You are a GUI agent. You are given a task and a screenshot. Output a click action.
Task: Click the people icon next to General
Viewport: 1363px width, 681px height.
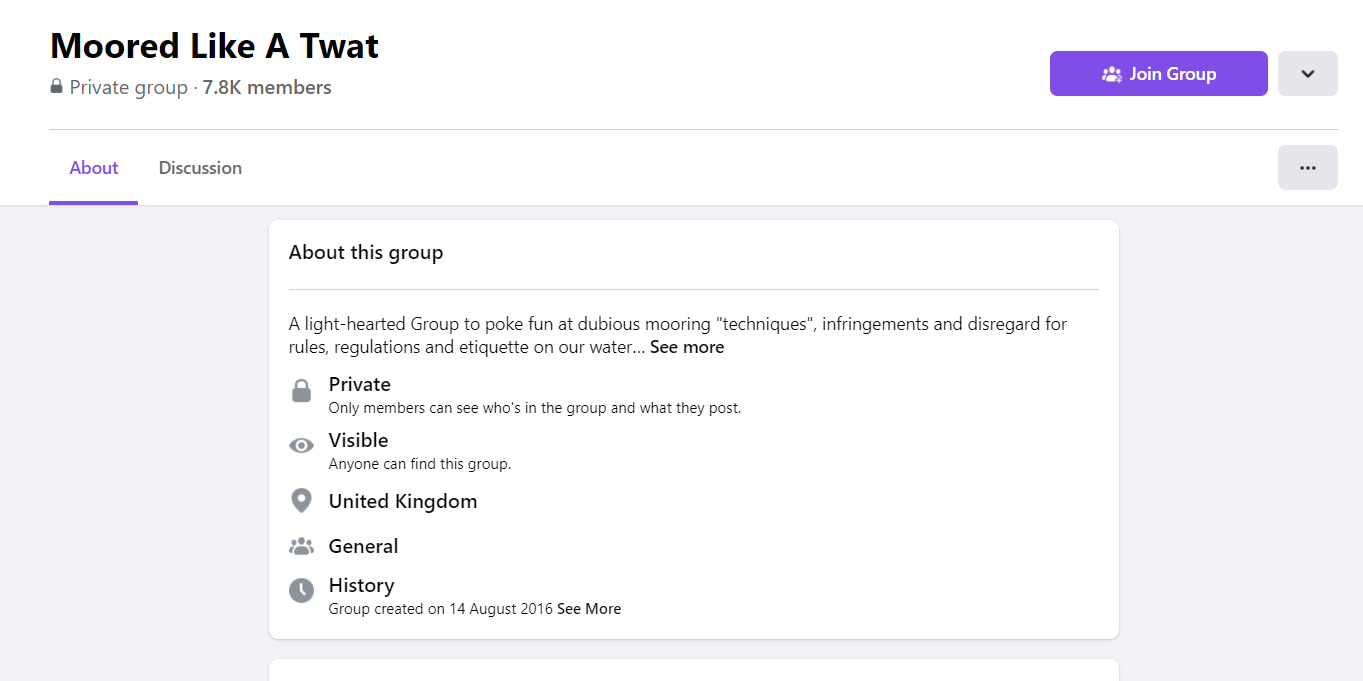301,546
